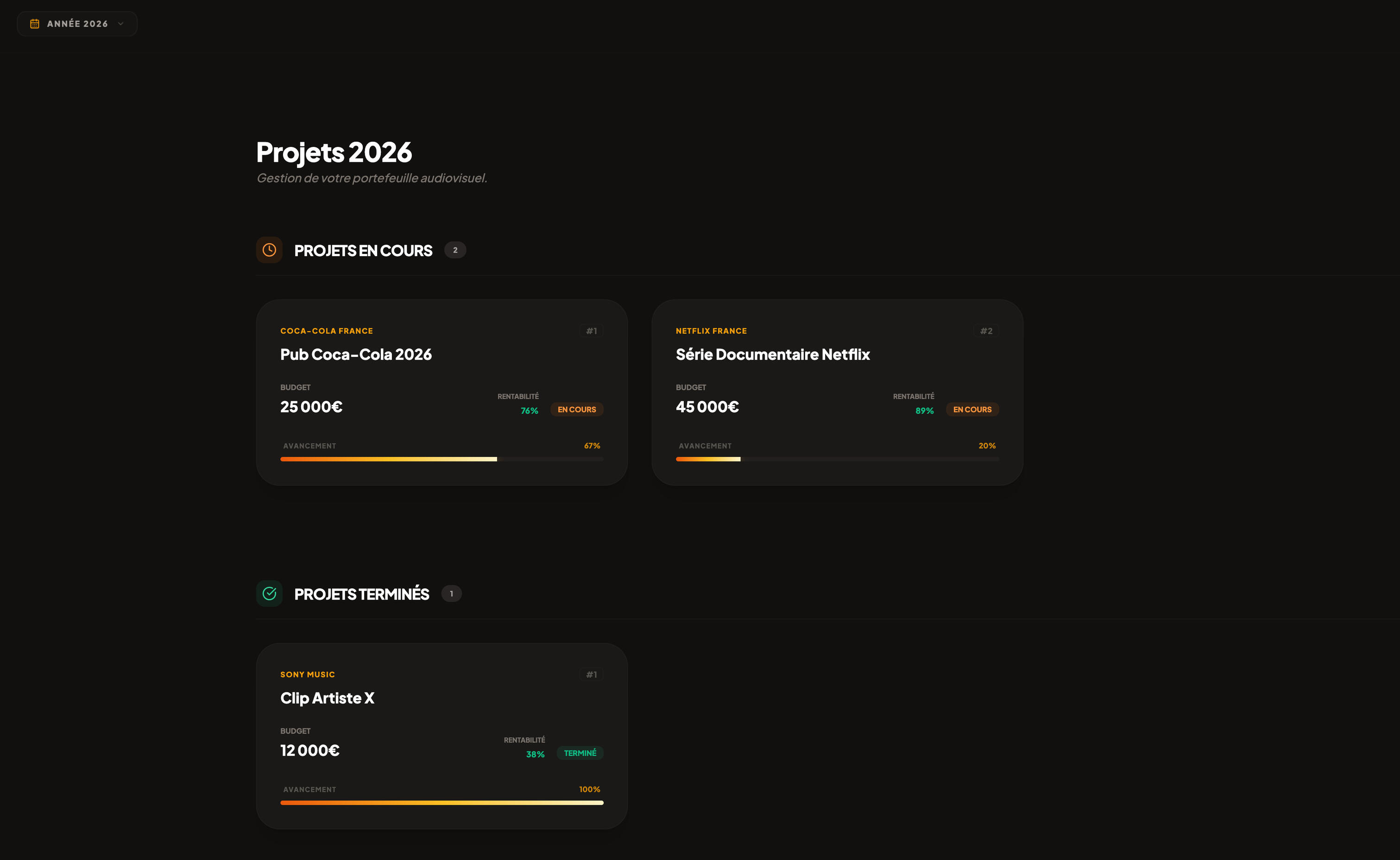
Task: Click the #1 tag on Coca-Cola card
Action: point(592,331)
